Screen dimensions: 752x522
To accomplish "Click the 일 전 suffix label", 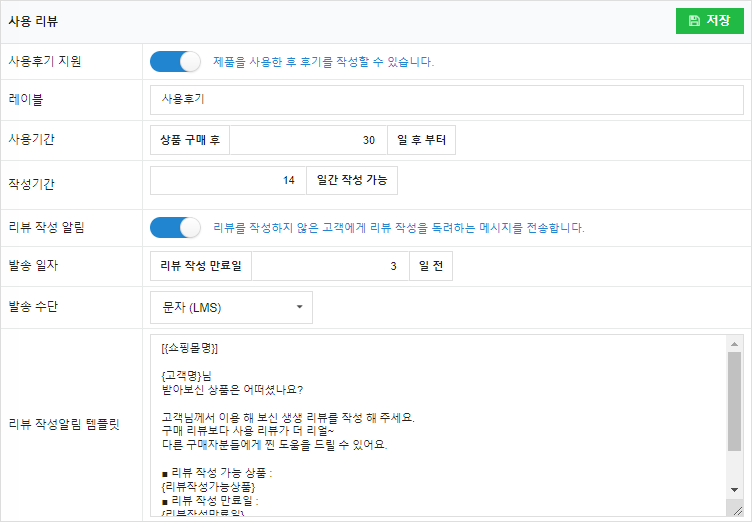I will [431, 266].
